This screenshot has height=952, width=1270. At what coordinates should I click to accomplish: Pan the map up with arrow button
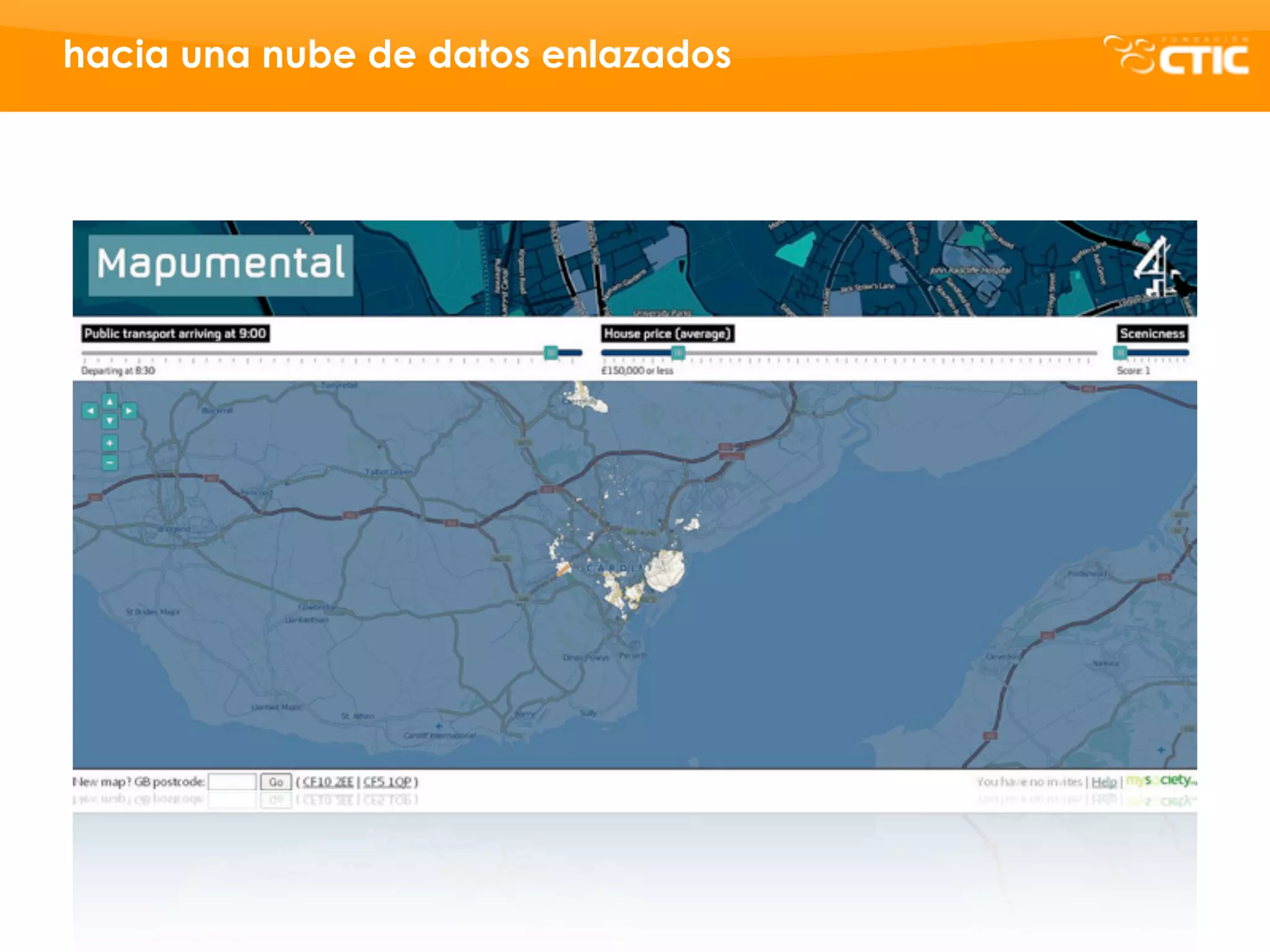[110, 402]
